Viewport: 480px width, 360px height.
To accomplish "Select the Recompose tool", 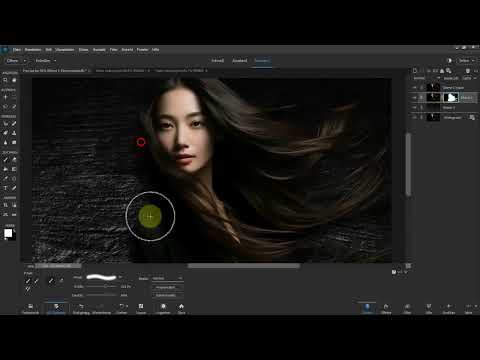I will point(14,205).
